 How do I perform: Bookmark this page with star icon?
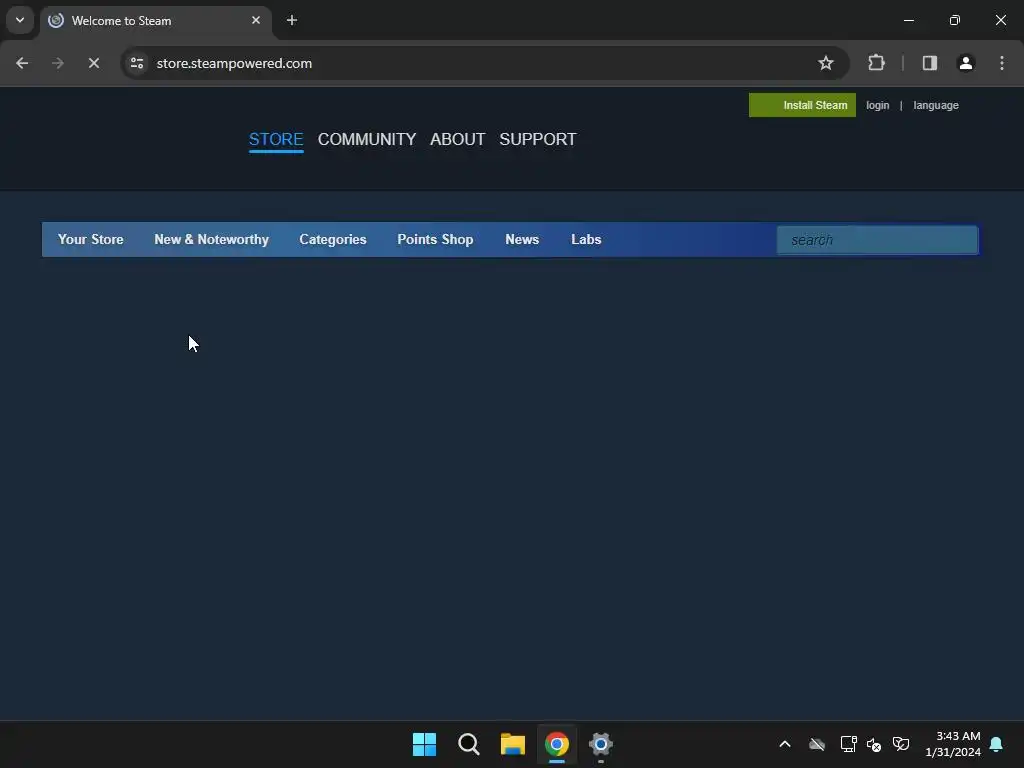(826, 63)
